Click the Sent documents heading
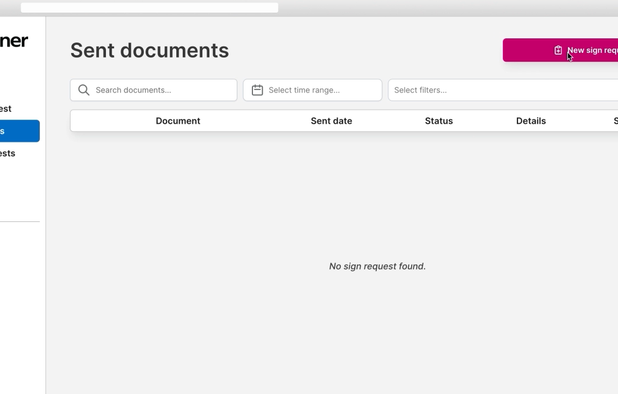Image resolution: width=618 pixels, height=394 pixels. pos(149,50)
